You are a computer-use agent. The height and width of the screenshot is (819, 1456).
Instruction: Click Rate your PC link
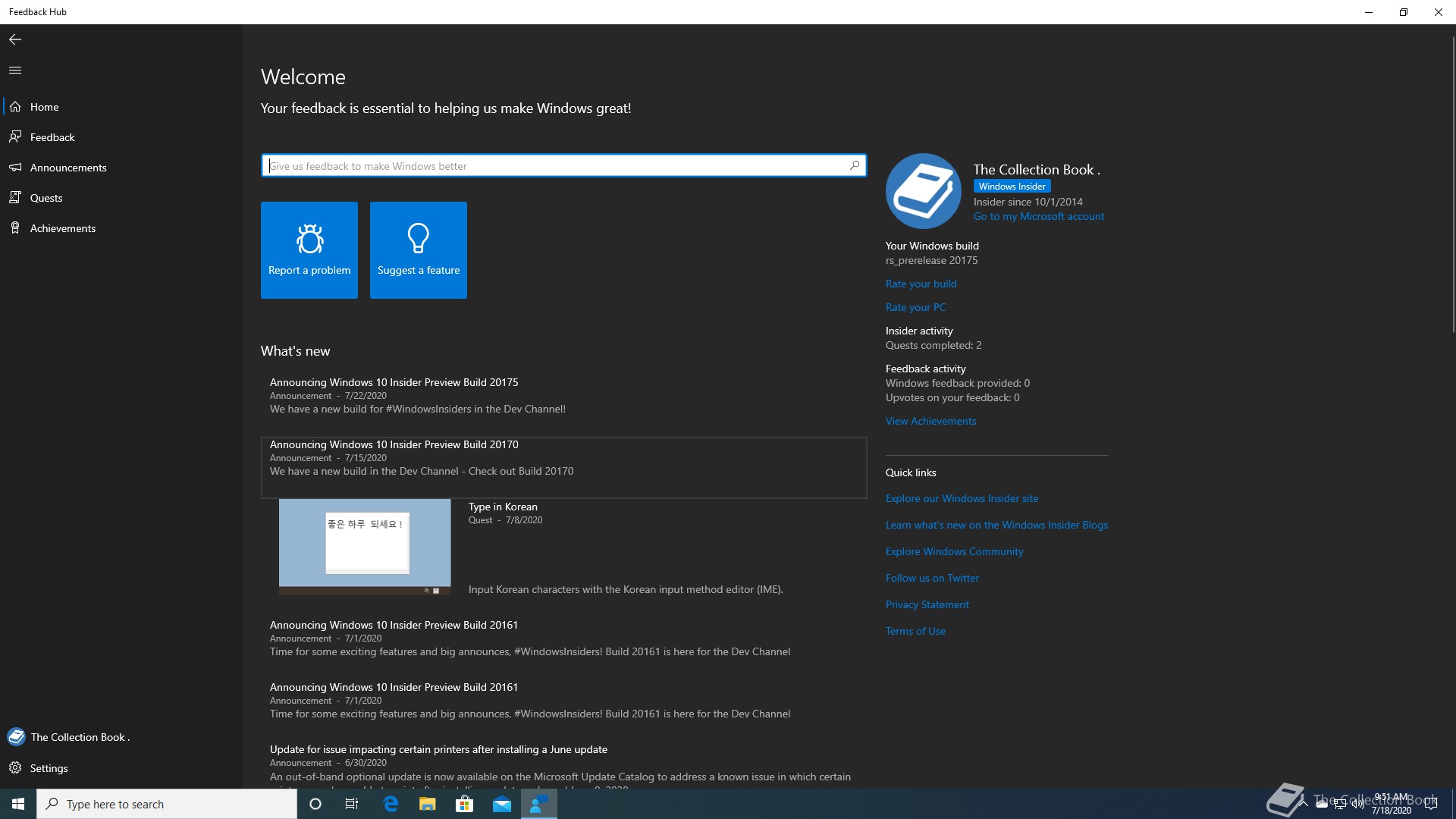point(916,307)
